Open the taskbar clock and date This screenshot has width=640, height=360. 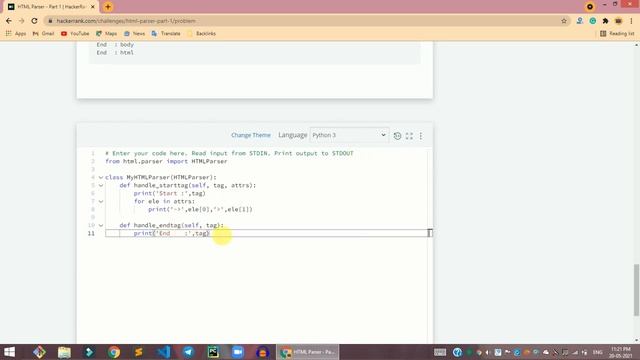(621, 353)
